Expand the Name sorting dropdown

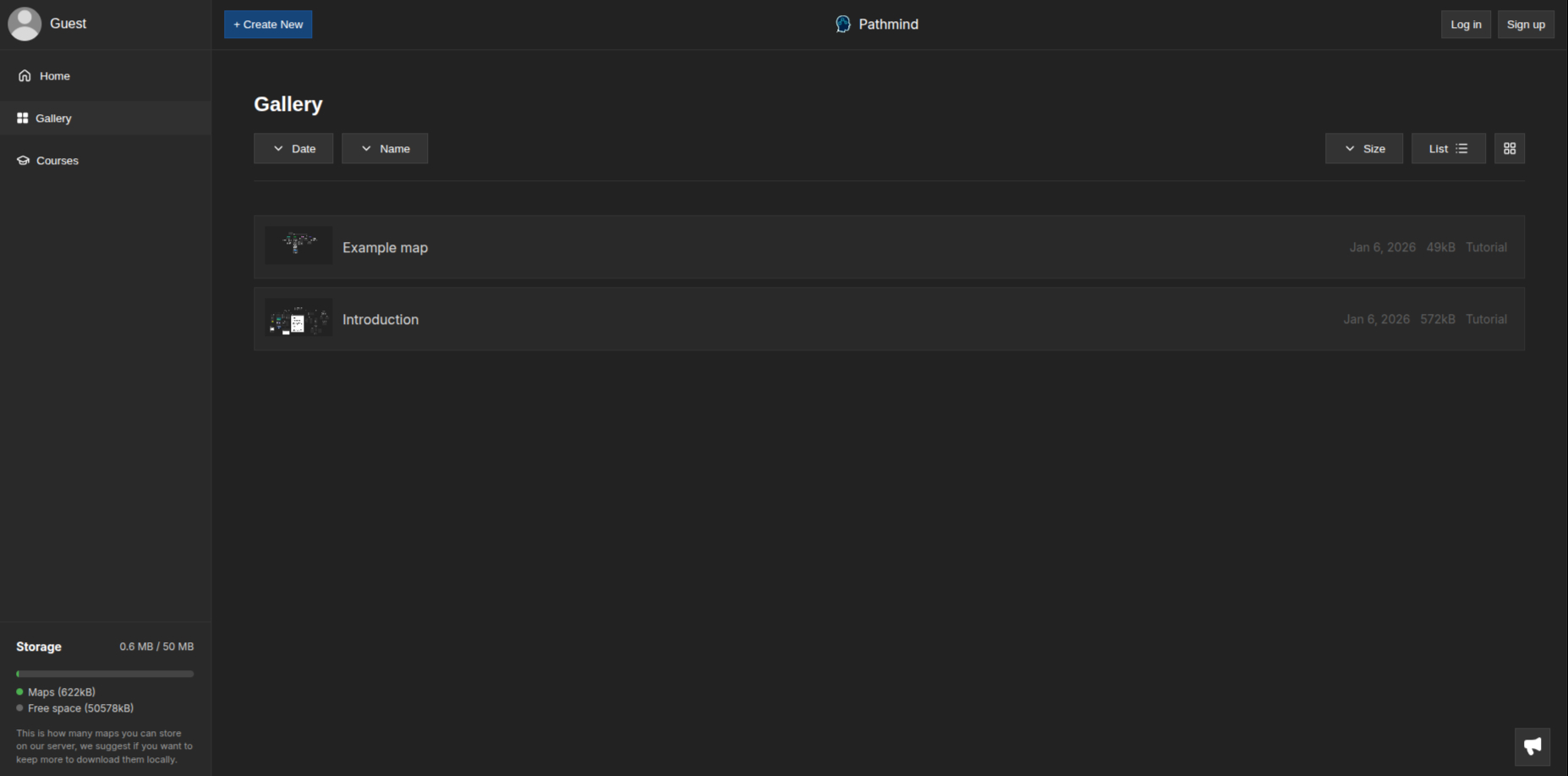pos(366,147)
